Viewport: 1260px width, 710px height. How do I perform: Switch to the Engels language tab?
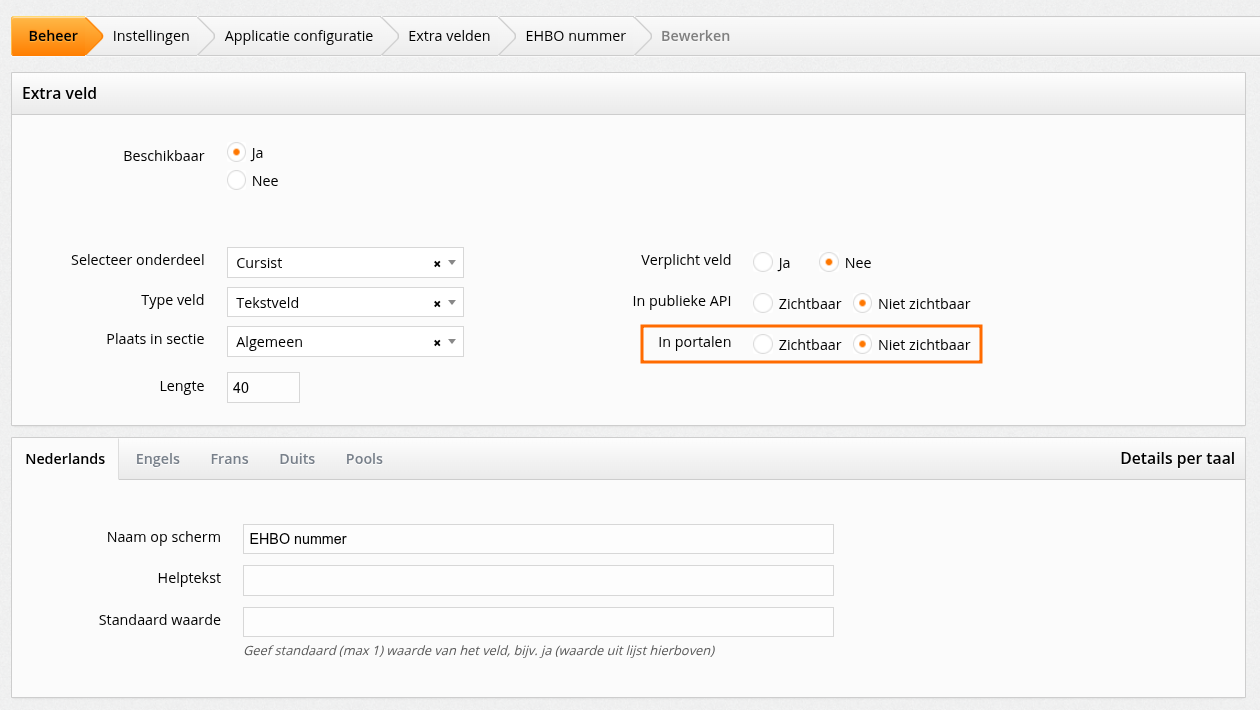tap(158, 459)
